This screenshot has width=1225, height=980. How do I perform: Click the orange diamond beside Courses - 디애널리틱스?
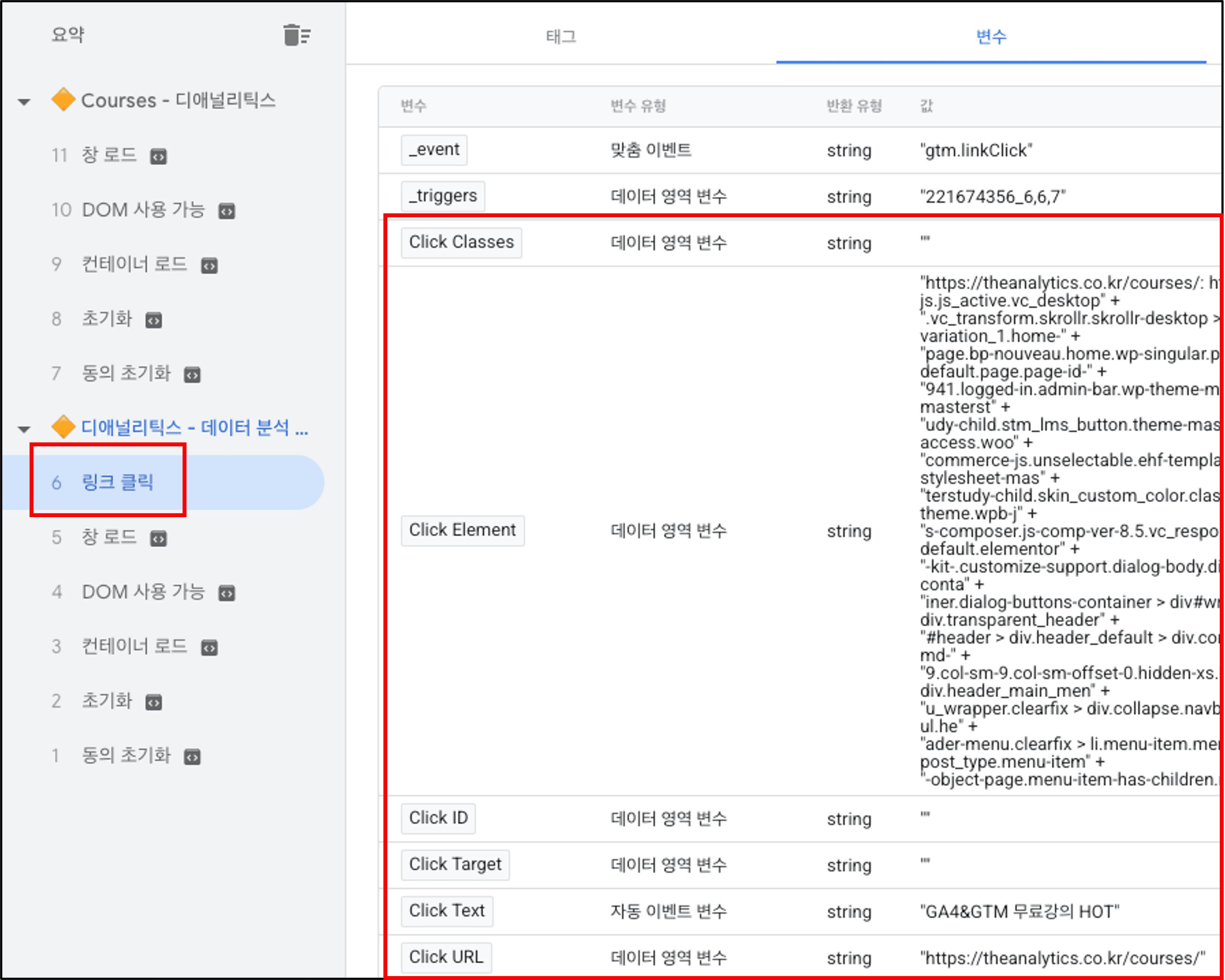click(63, 100)
